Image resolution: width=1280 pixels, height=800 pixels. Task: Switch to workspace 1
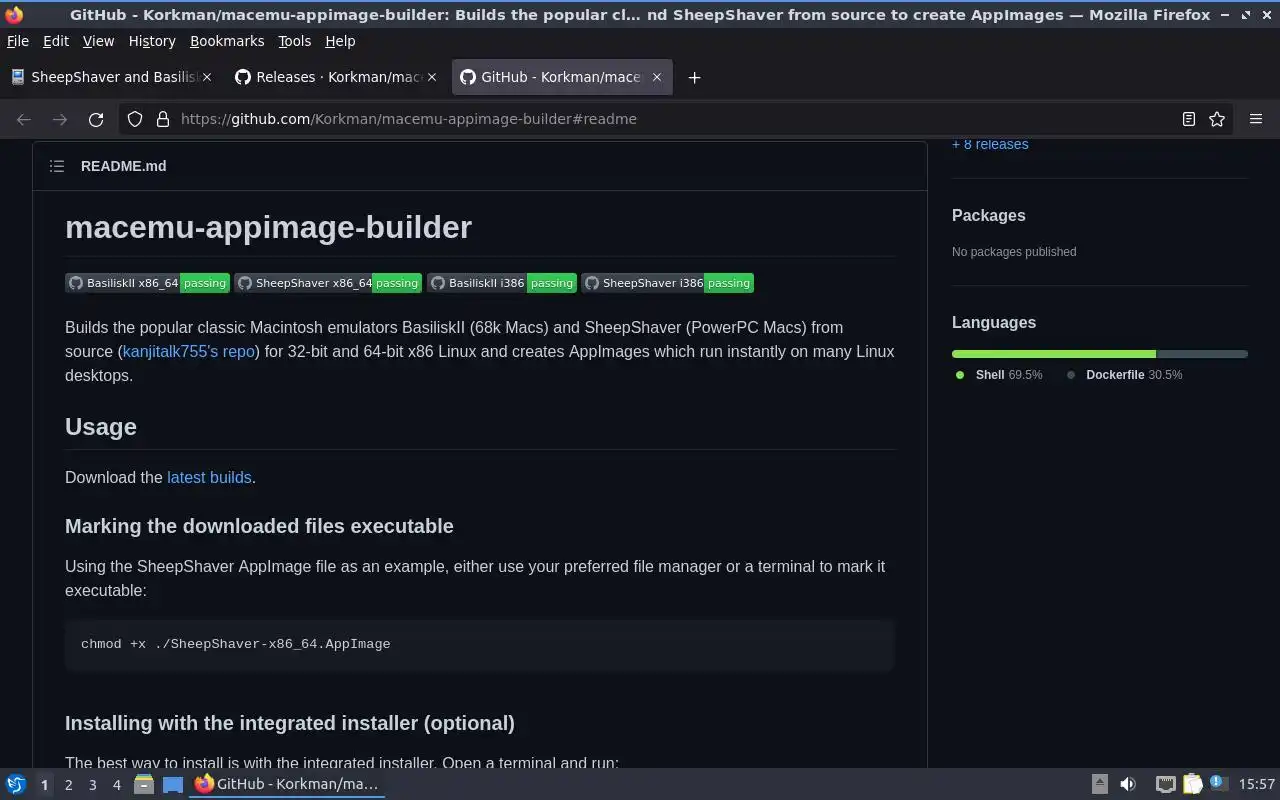point(44,785)
